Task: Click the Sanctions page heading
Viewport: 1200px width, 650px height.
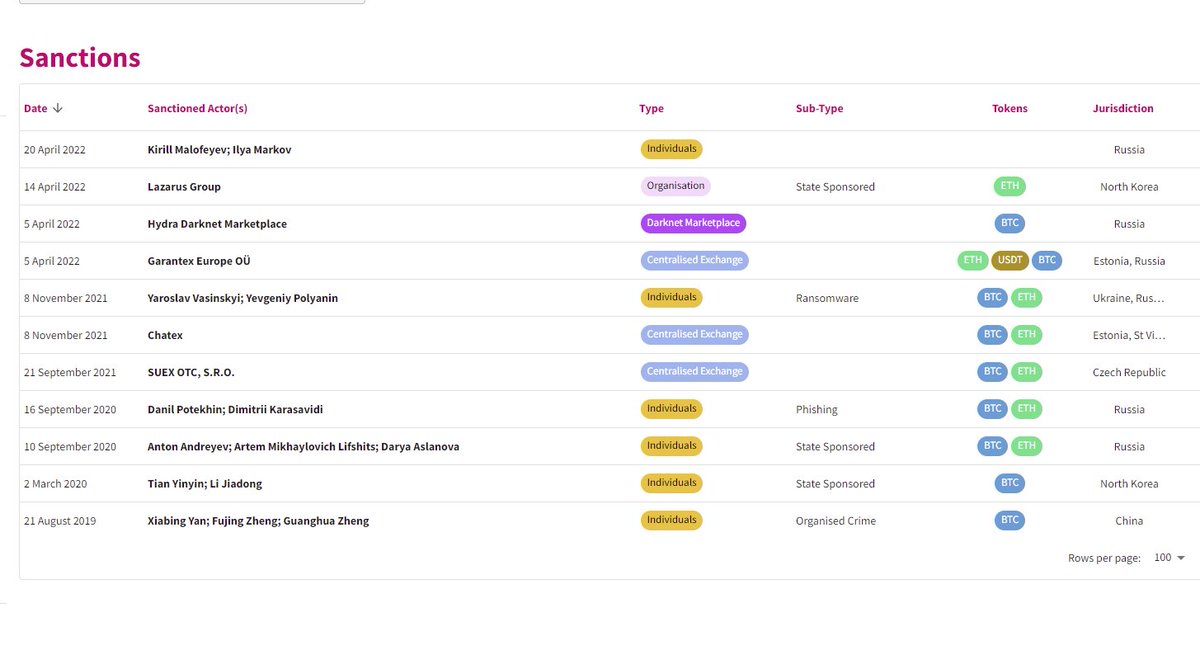Action: 80,58
